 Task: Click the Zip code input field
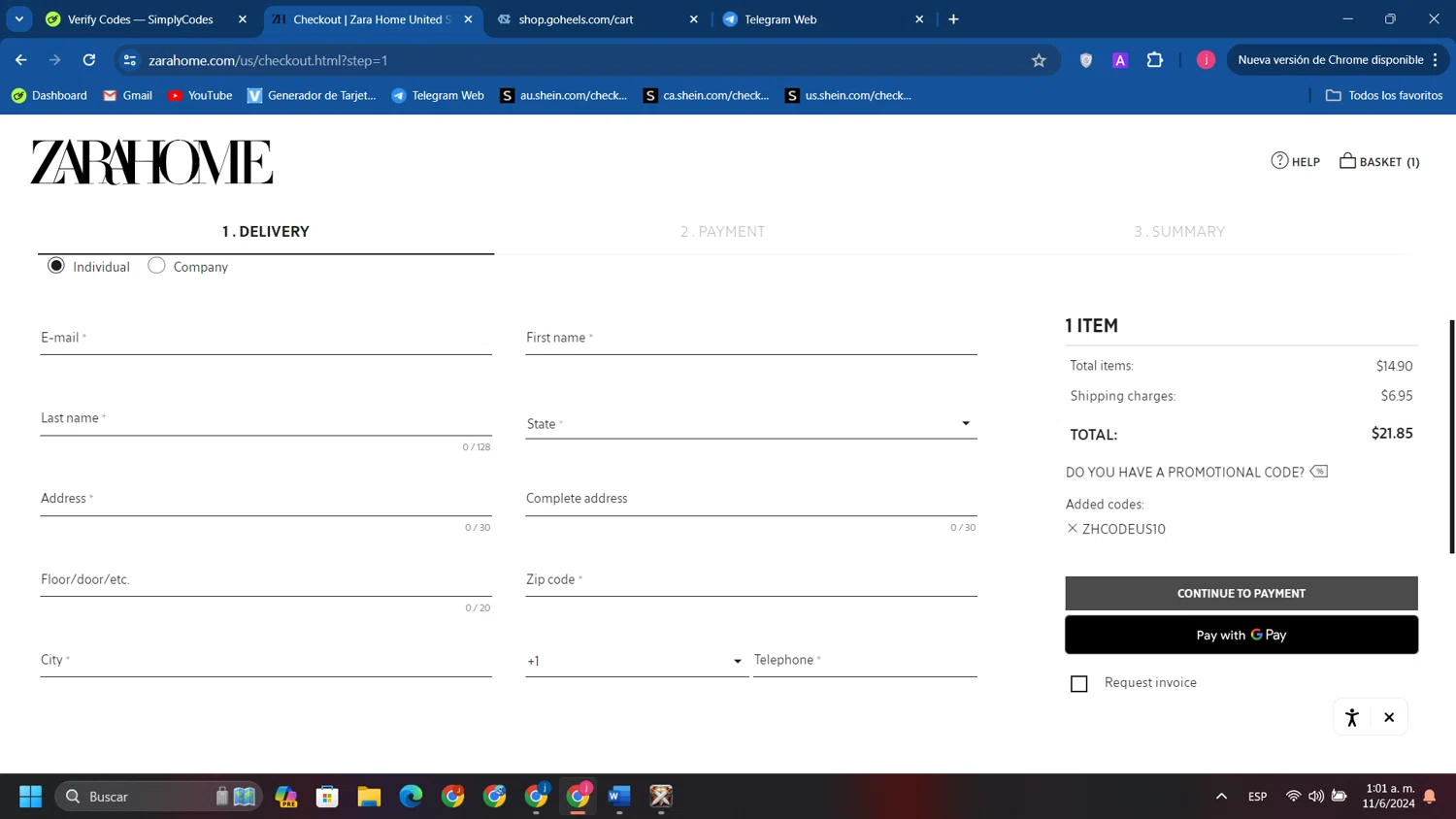(751, 580)
